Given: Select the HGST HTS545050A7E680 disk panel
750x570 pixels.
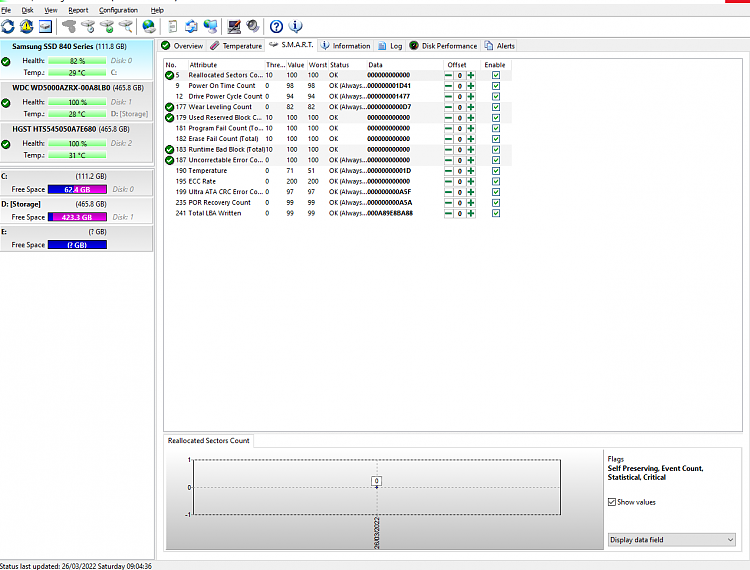Looking at the screenshot, I should [77, 142].
